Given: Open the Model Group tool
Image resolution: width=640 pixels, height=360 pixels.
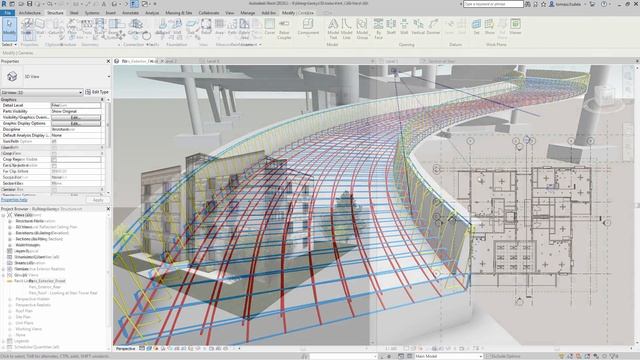Looking at the screenshot, I should click(362, 29).
